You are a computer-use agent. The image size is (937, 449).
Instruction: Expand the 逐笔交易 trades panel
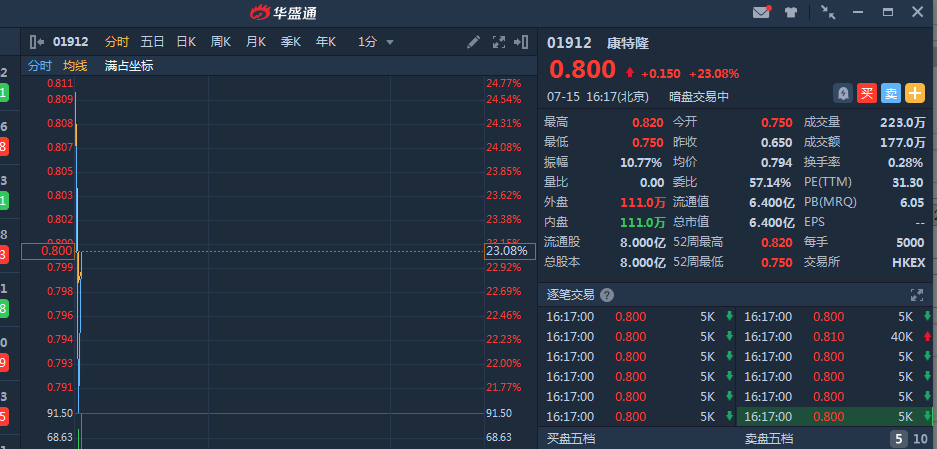(x=916, y=295)
